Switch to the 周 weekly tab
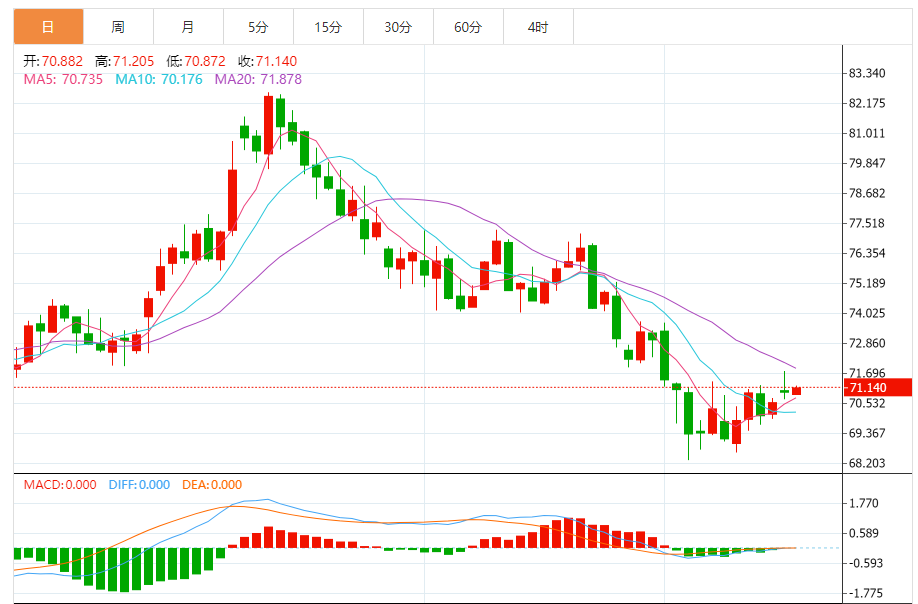918x604 pixels. coord(118,27)
